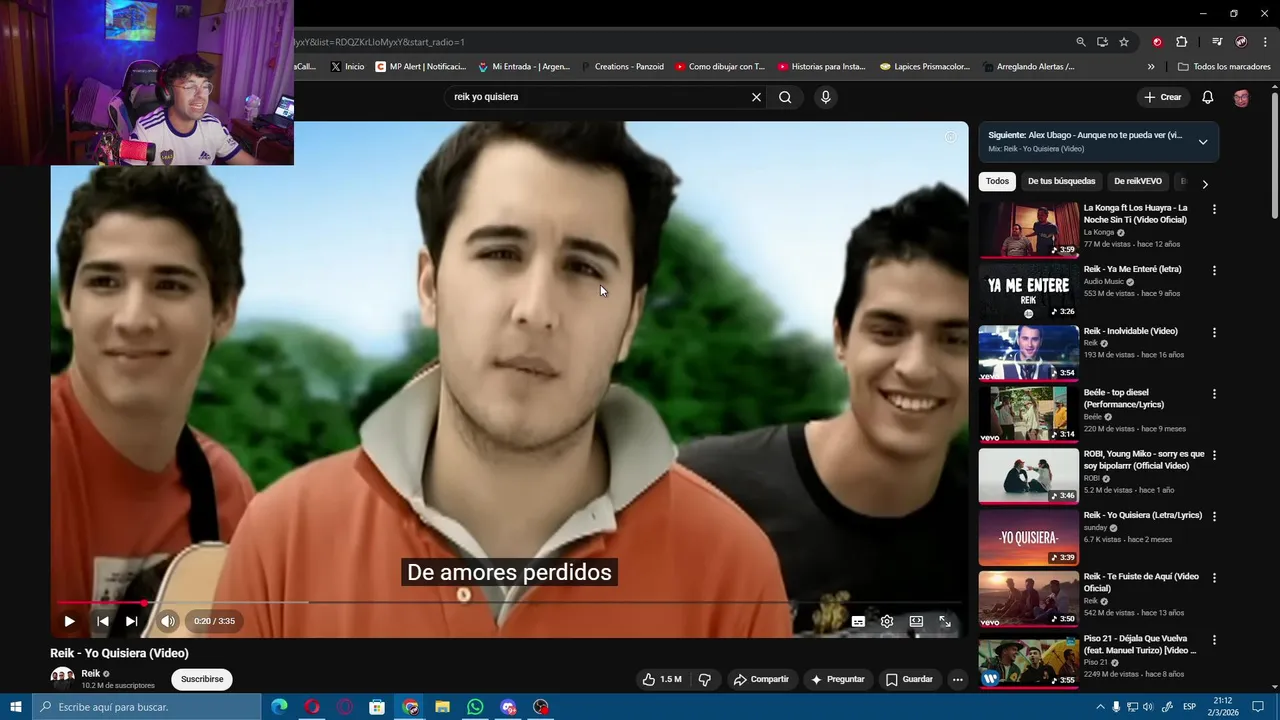Play the paused video
The image size is (1280, 720).
point(69,621)
